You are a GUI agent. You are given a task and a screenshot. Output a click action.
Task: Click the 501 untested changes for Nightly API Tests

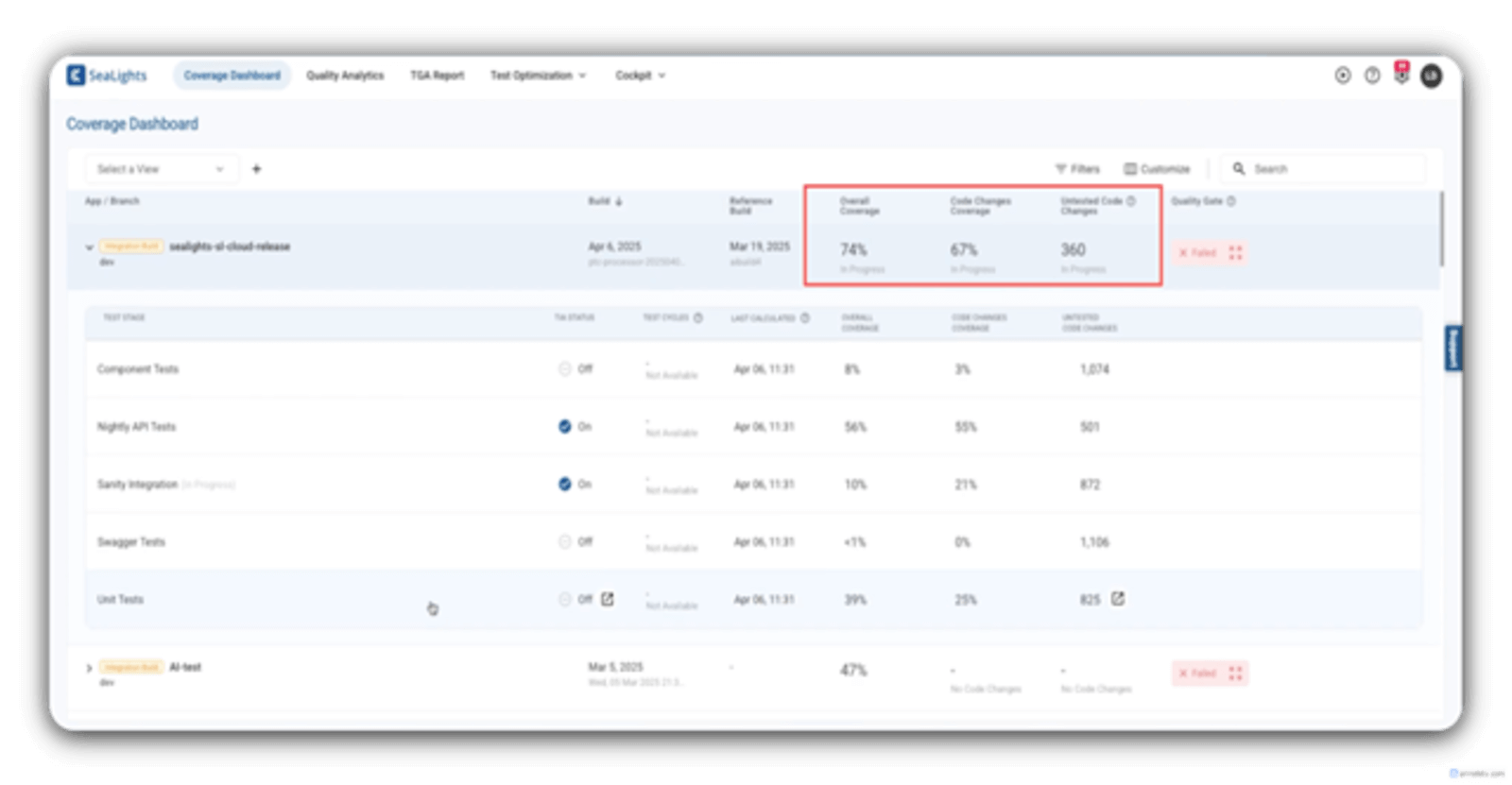(x=1090, y=427)
